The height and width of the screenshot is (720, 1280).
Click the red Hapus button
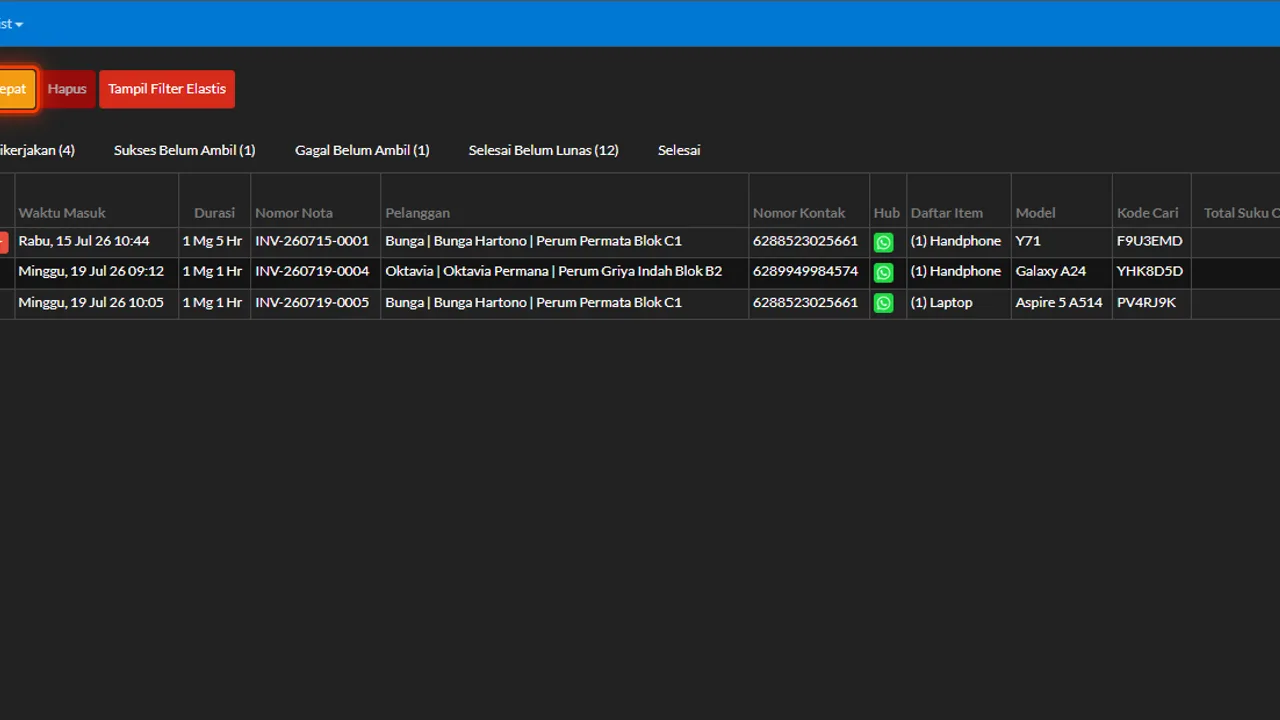click(x=67, y=89)
